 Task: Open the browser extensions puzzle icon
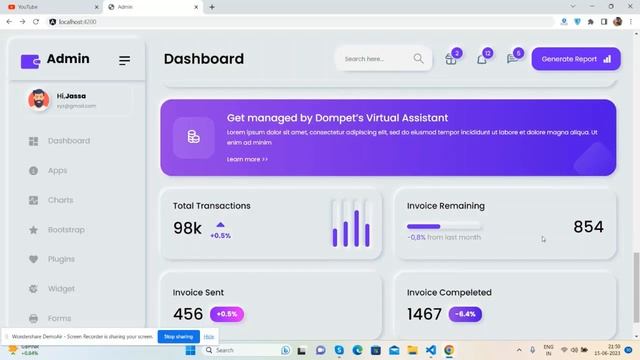tap(591, 22)
